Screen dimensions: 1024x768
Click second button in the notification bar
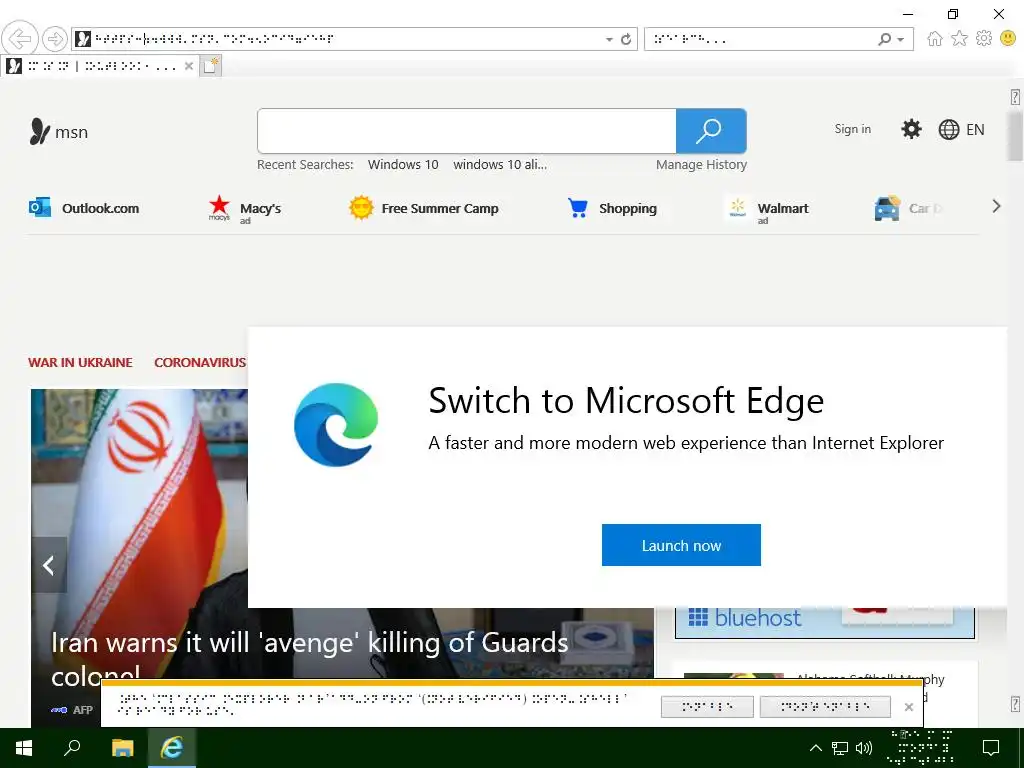click(825, 707)
